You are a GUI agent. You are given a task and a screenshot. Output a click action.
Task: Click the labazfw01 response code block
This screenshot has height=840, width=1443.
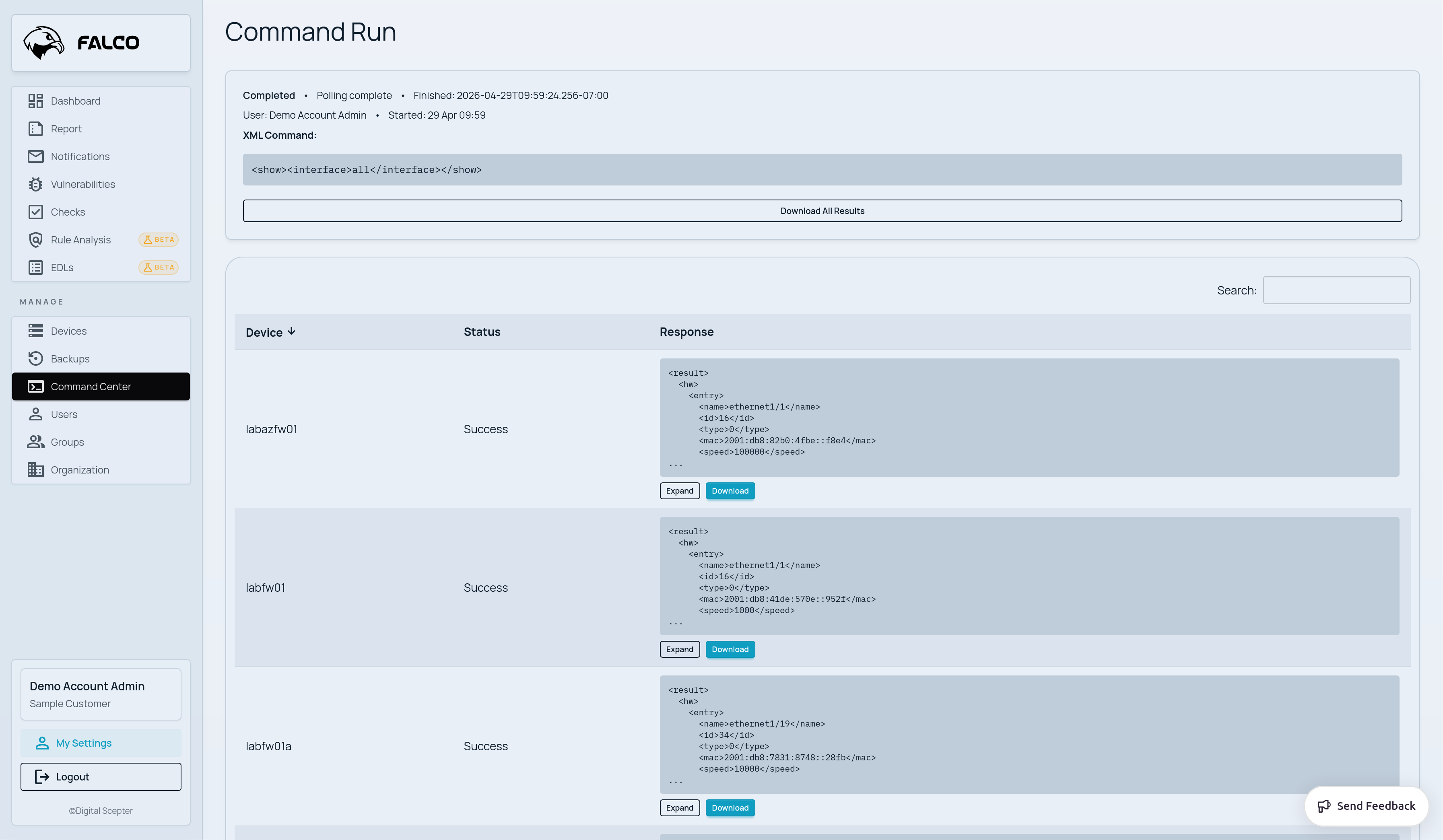(x=1029, y=418)
